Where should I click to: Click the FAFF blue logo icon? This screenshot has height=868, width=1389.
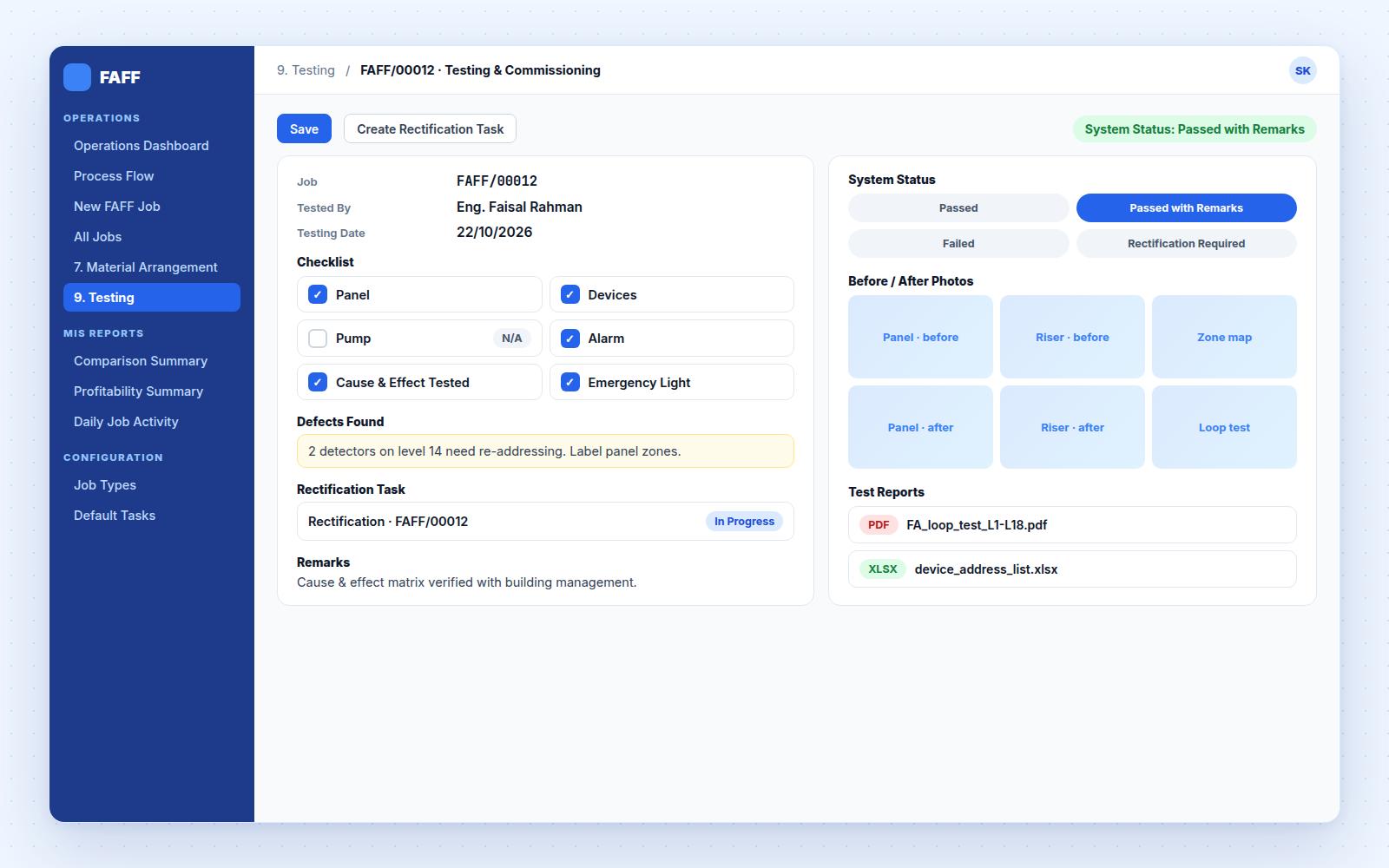tap(77, 77)
